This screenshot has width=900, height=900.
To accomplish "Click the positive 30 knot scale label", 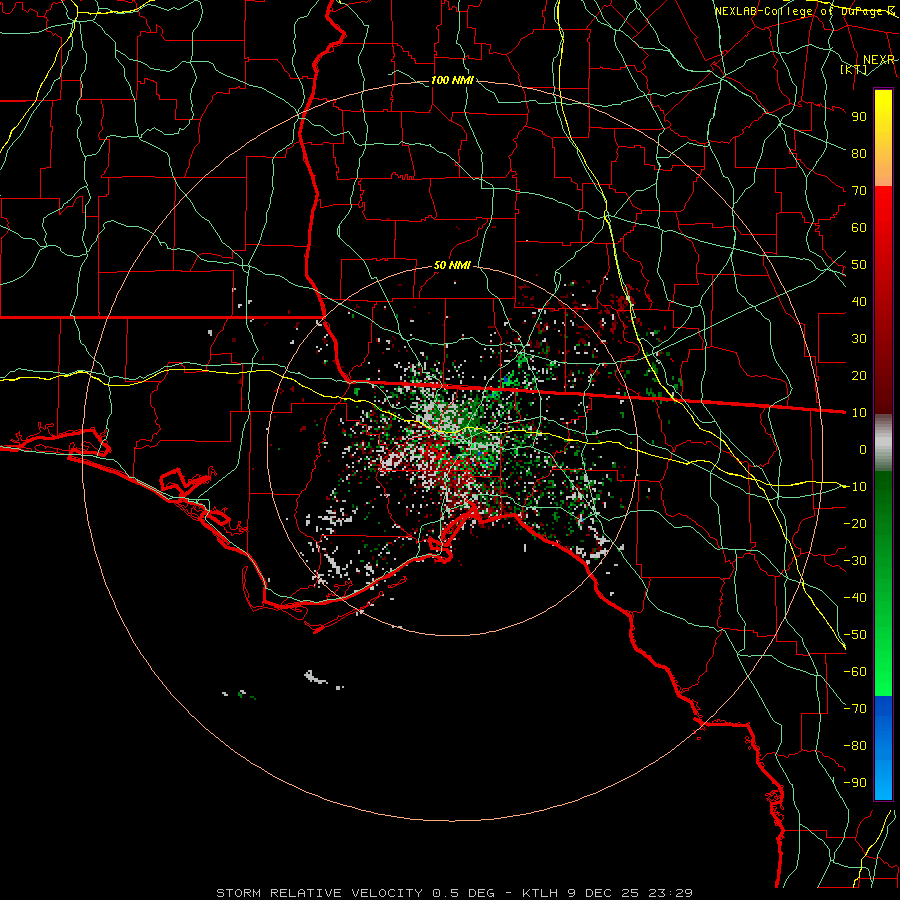I will (859, 339).
